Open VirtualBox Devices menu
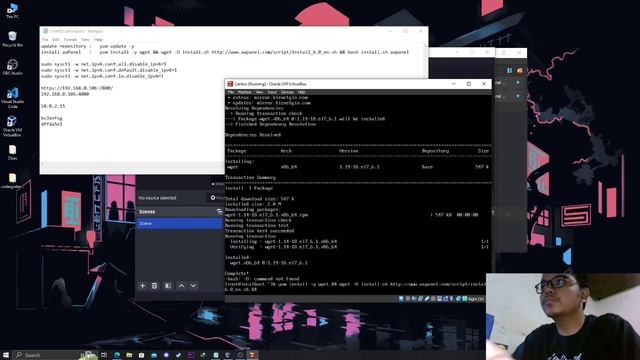This screenshot has height=360, width=640. 287,92
